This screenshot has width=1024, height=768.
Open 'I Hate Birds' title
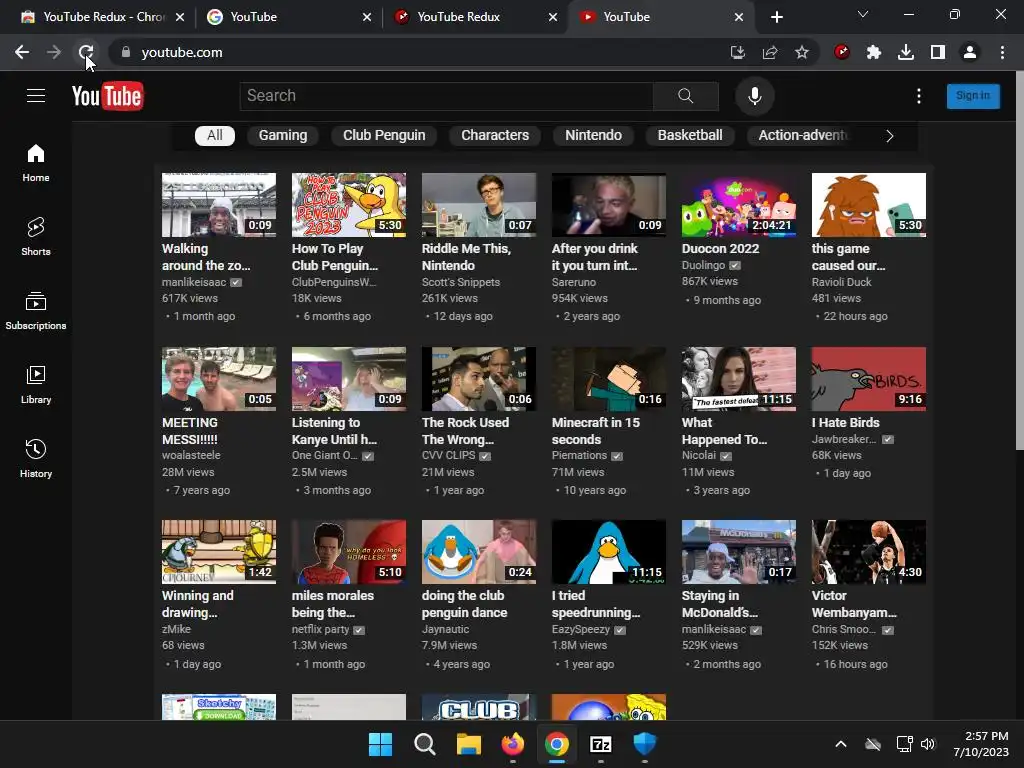click(846, 423)
